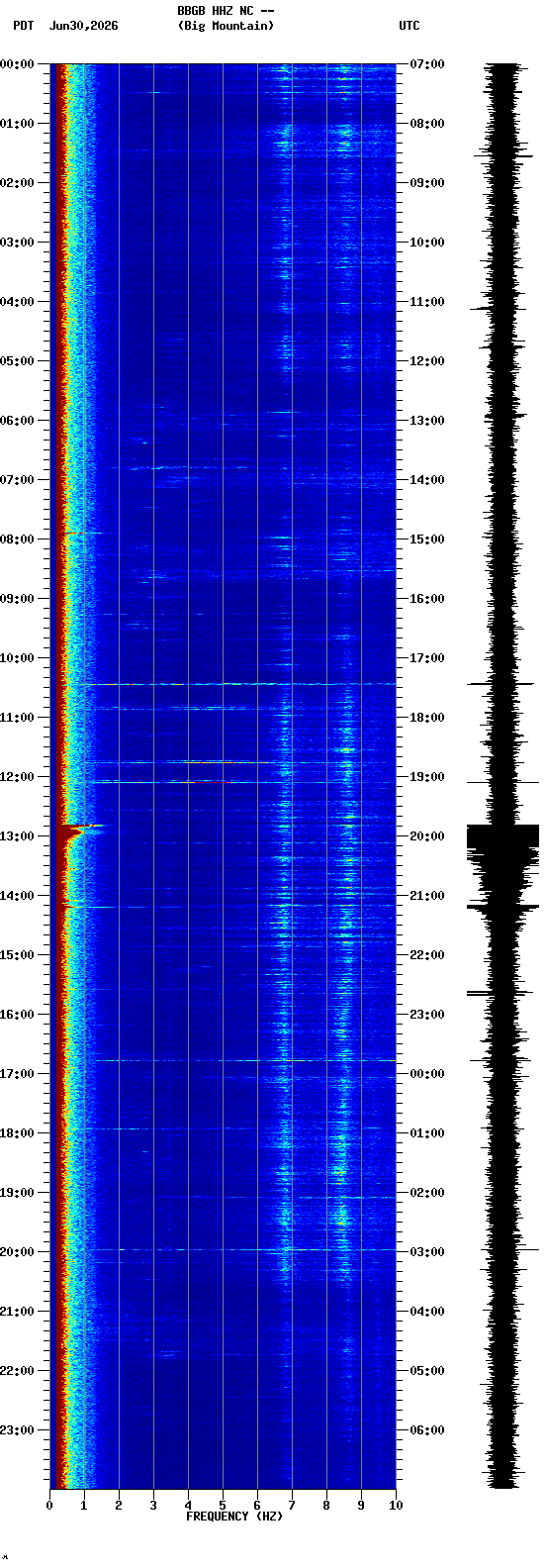Click UTC time label '08:00' on right axis
Viewport: 546px width, 1568px height.
click(x=427, y=124)
